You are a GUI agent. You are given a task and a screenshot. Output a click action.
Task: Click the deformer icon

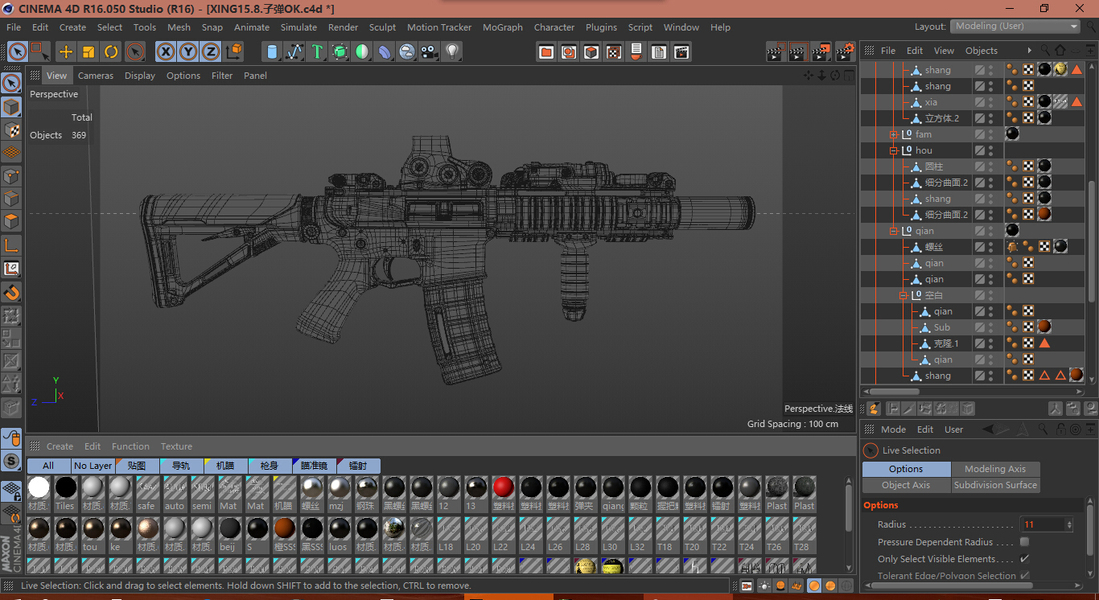(x=384, y=51)
